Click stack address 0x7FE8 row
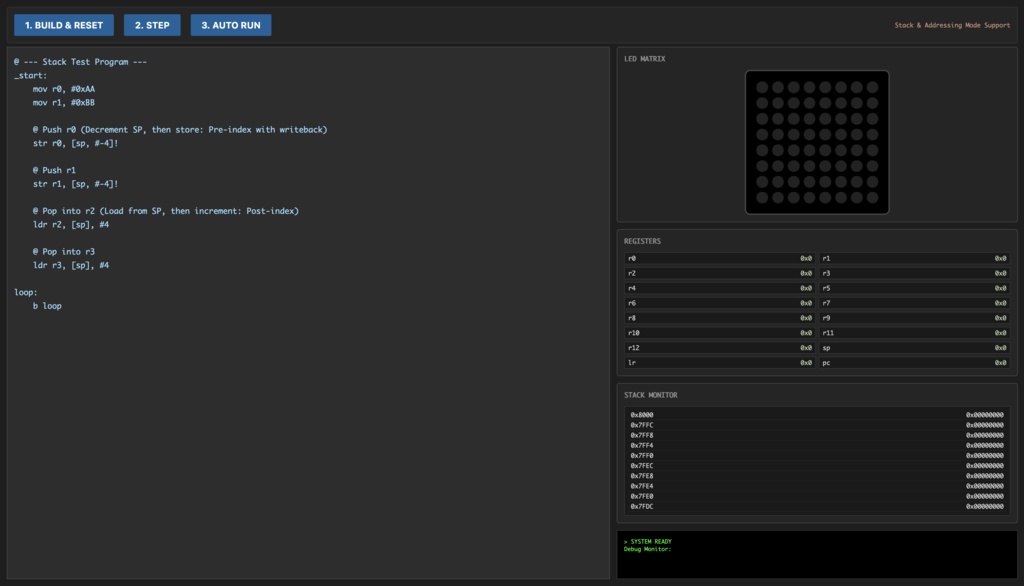This screenshot has width=1024, height=586. pos(817,476)
